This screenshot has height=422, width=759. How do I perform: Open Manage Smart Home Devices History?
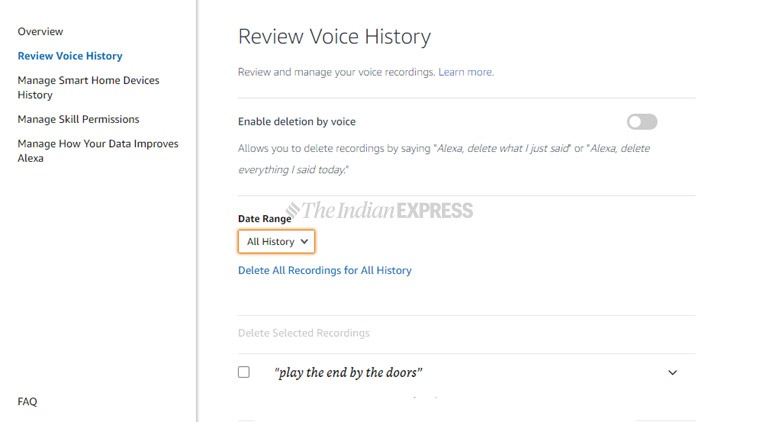tap(88, 88)
